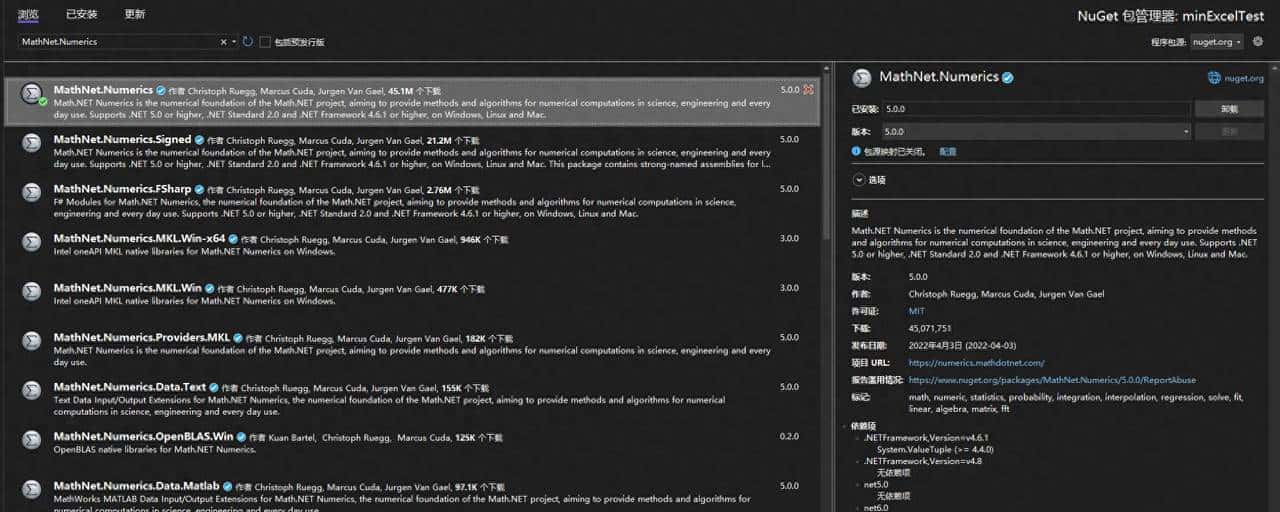Click the MathNet.Numerics.MKL.Win-x64 package icon
The width and height of the screenshot is (1280, 512).
click(32, 242)
